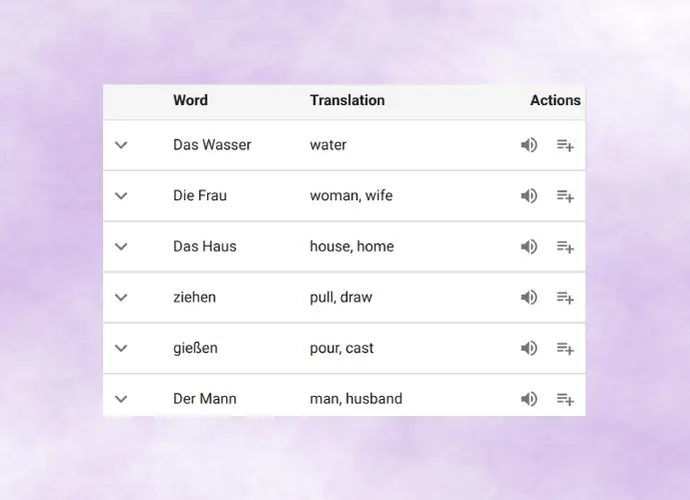
Task: Click the translation 'man, husband'
Action: [356, 399]
